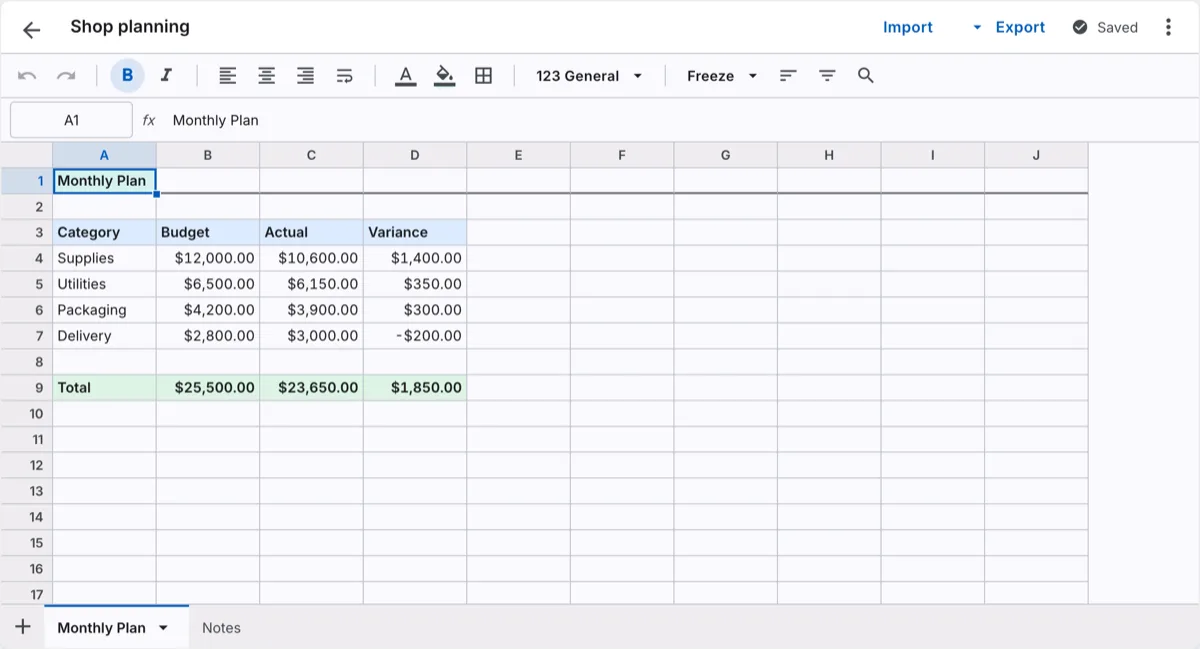
Task: Open the three-dot more options menu
Action: [x=1168, y=28]
